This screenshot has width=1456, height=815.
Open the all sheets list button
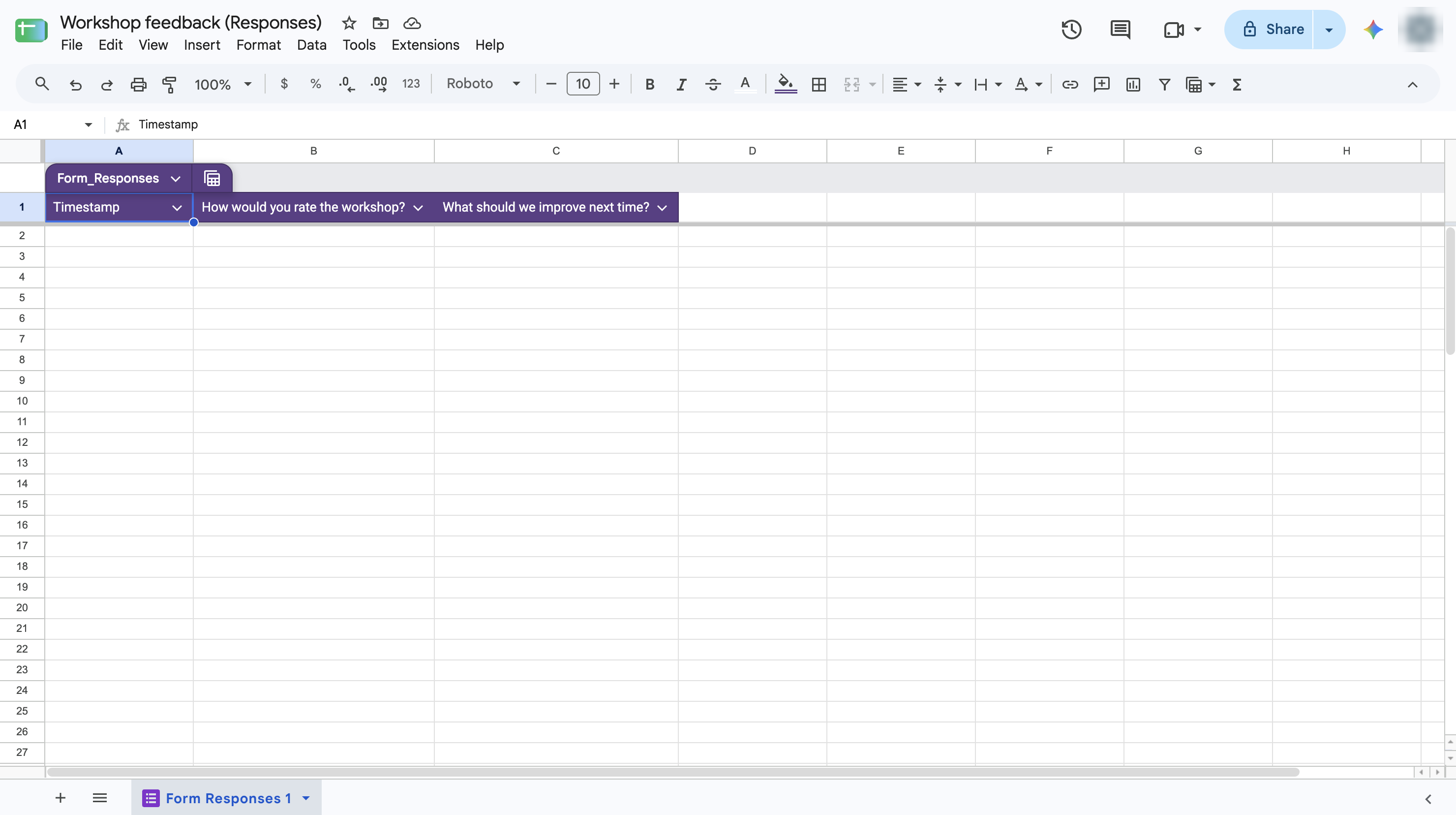(99, 798)
